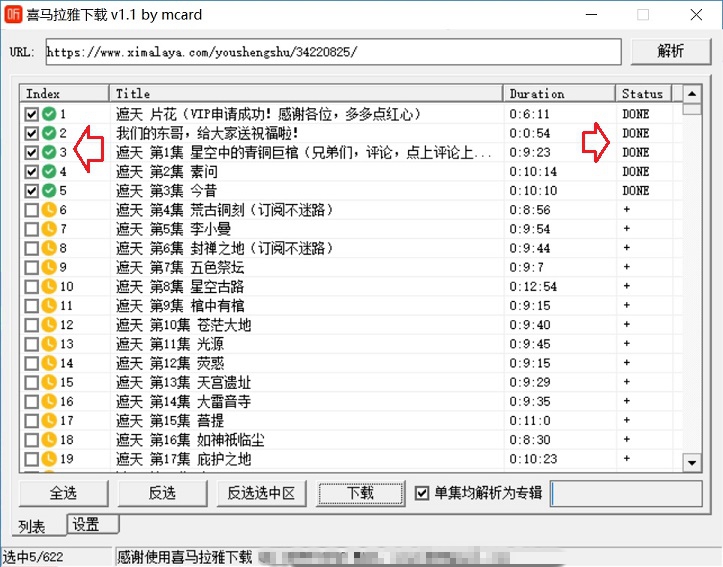Check the checkbox for track 6
The image size is (723, 567).
(x=31, y=210)
